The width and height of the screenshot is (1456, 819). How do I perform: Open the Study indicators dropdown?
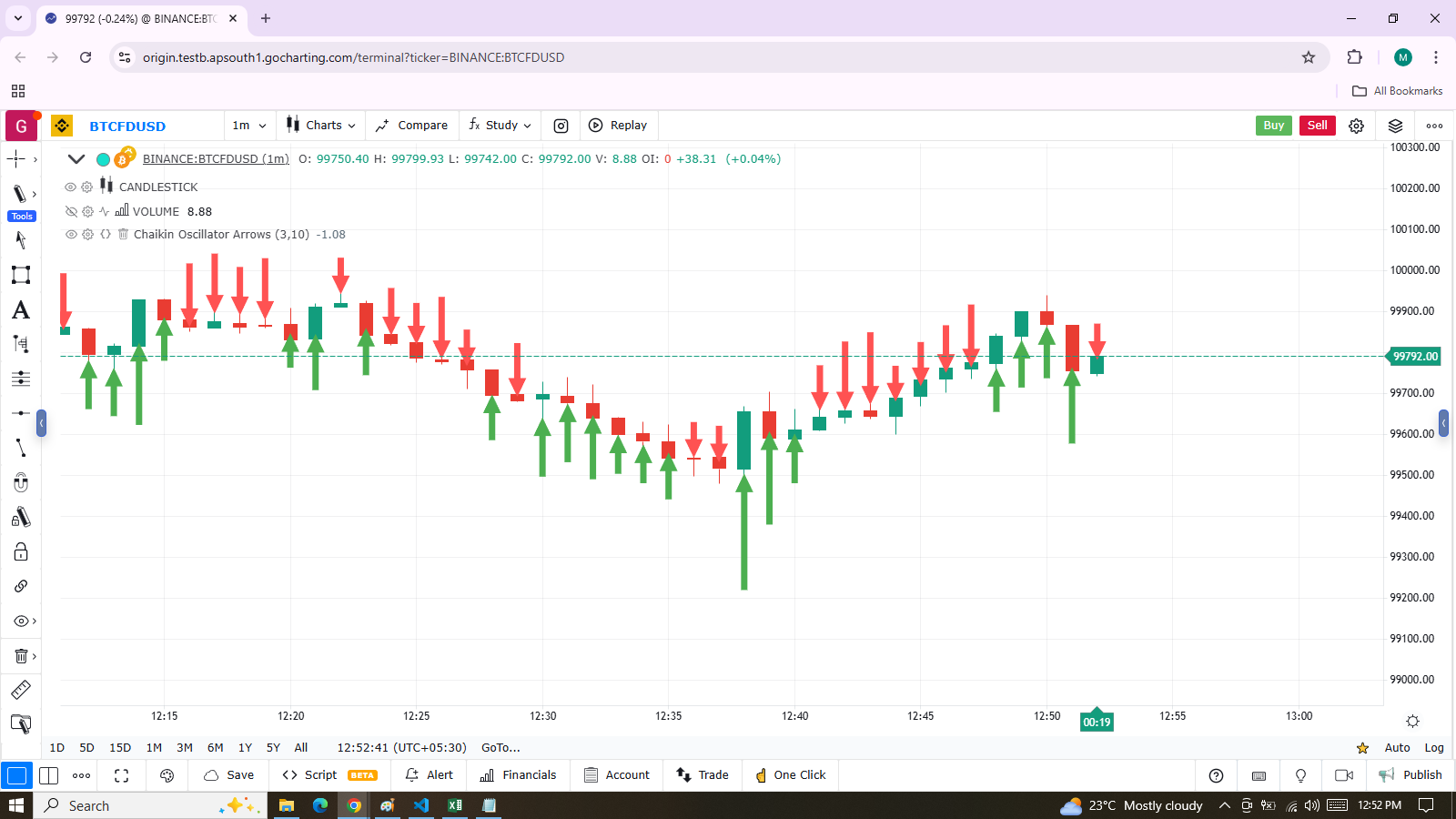click(500, 126)
